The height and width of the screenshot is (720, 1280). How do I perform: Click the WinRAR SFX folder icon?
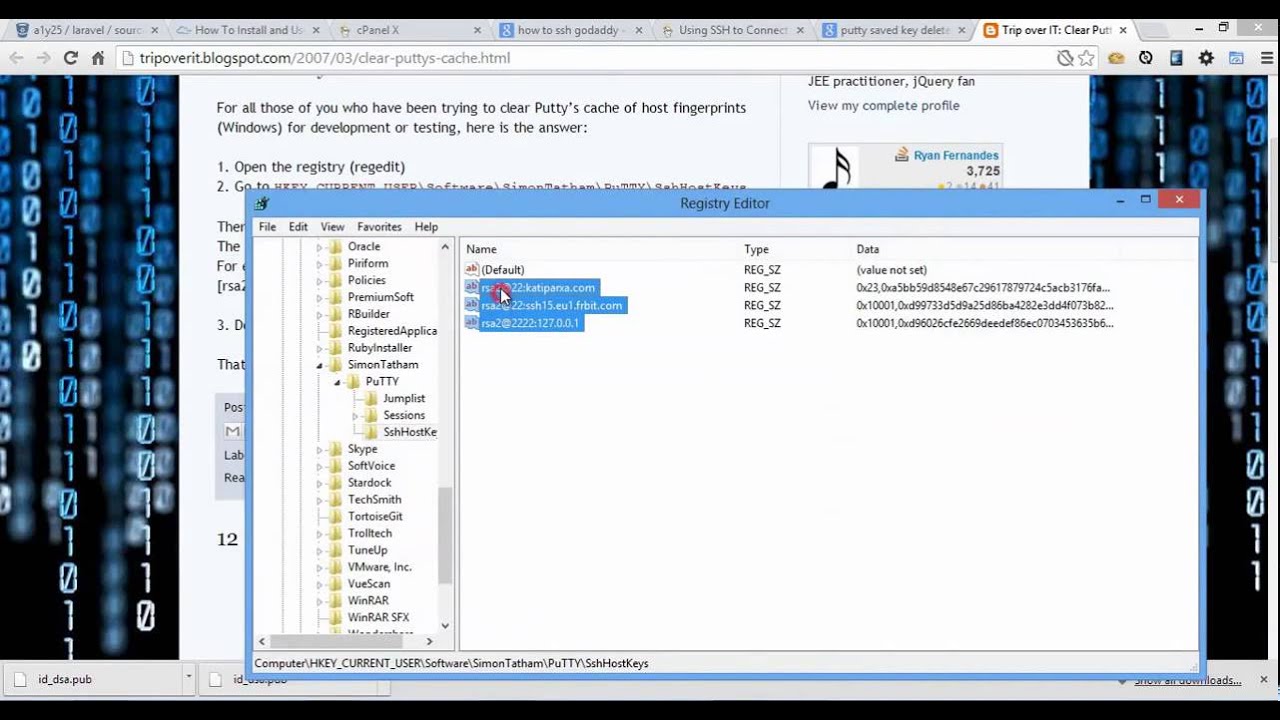336,617
